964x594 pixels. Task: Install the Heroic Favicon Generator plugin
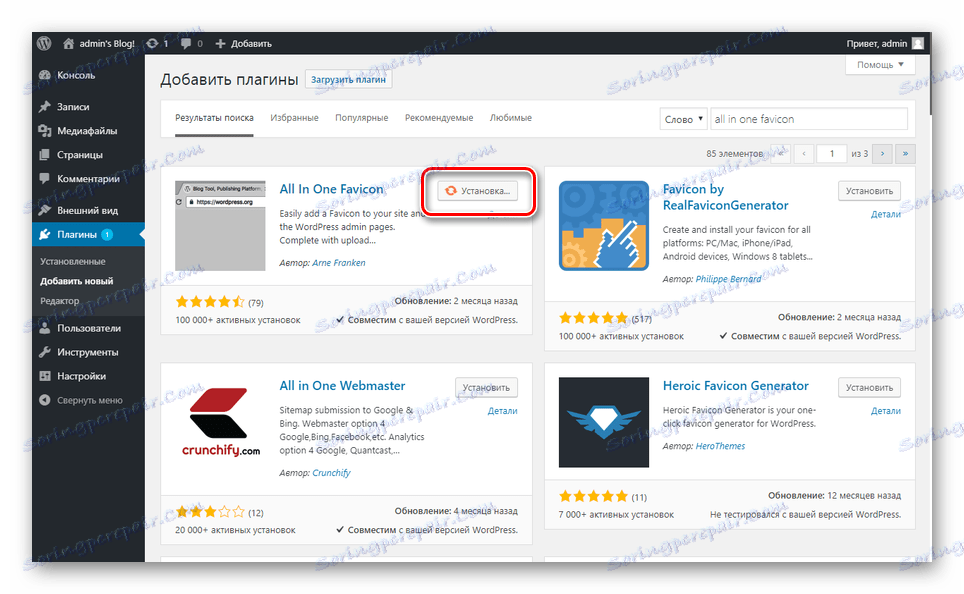[x=869, y=387]
